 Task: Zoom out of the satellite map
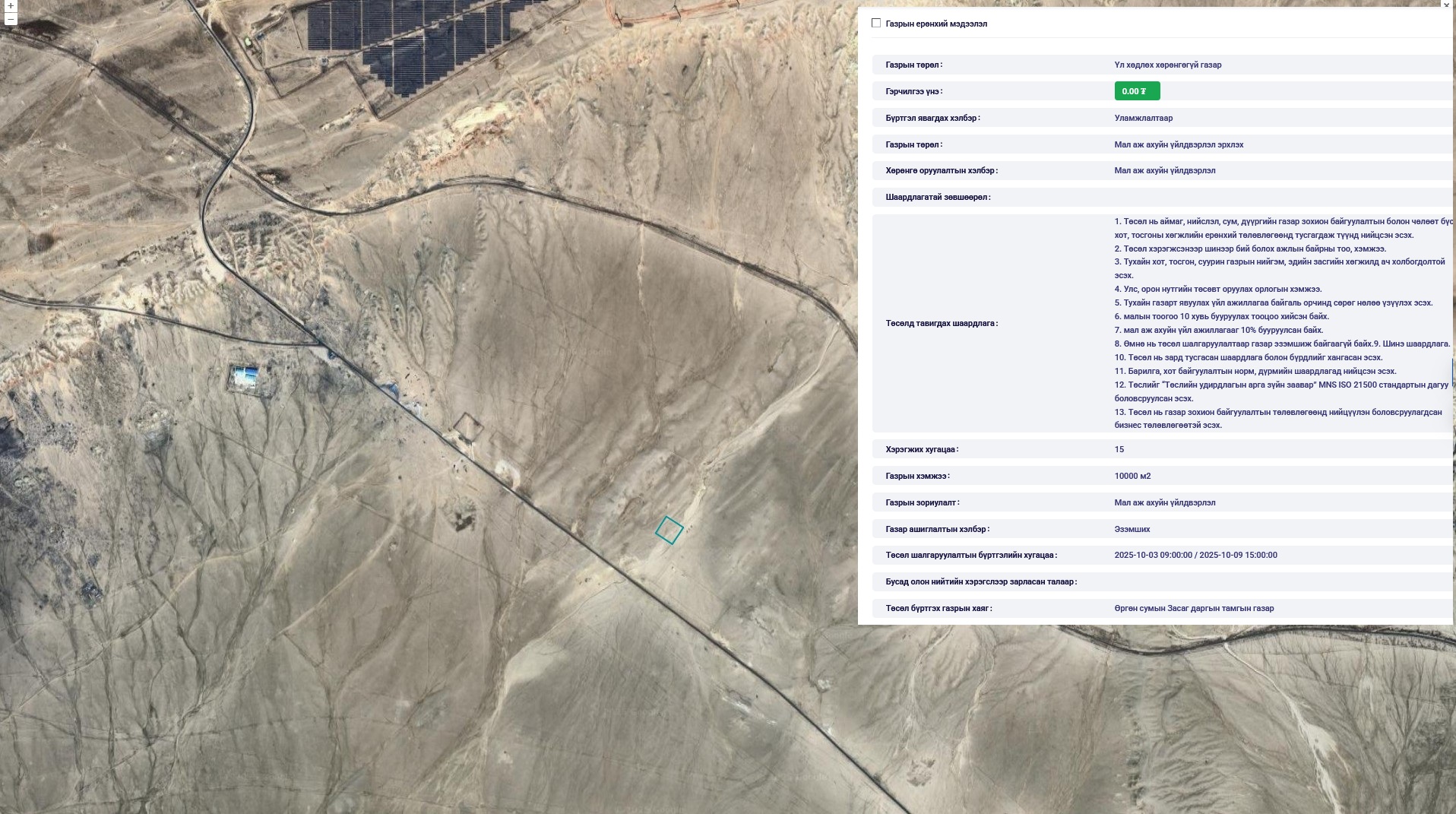[x=11, y=19]
